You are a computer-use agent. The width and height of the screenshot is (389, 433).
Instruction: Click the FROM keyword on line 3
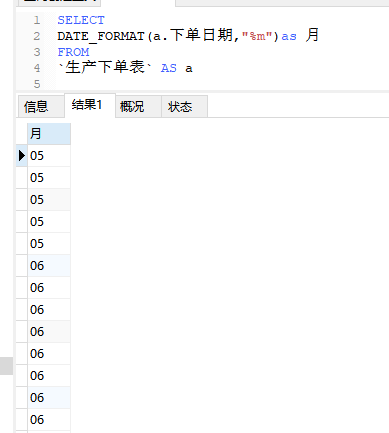tap(73, 52)
